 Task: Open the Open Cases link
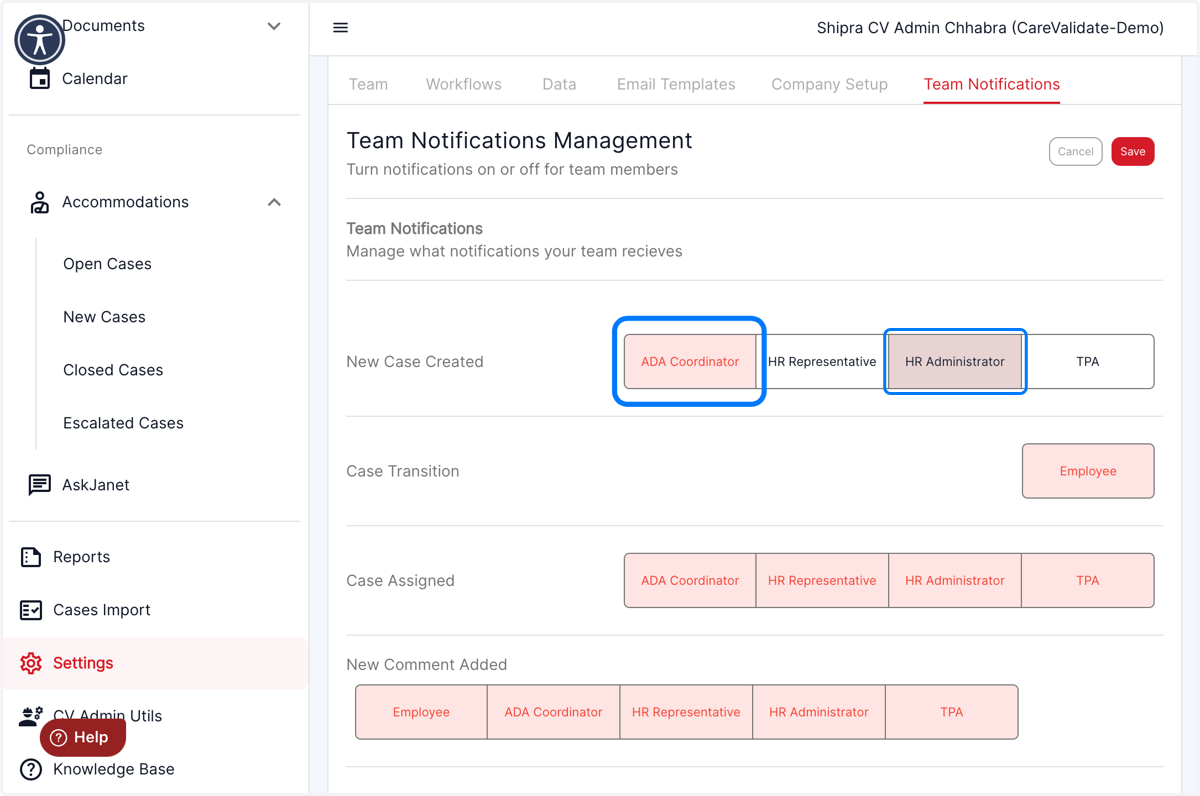click(x=107, y=264)
